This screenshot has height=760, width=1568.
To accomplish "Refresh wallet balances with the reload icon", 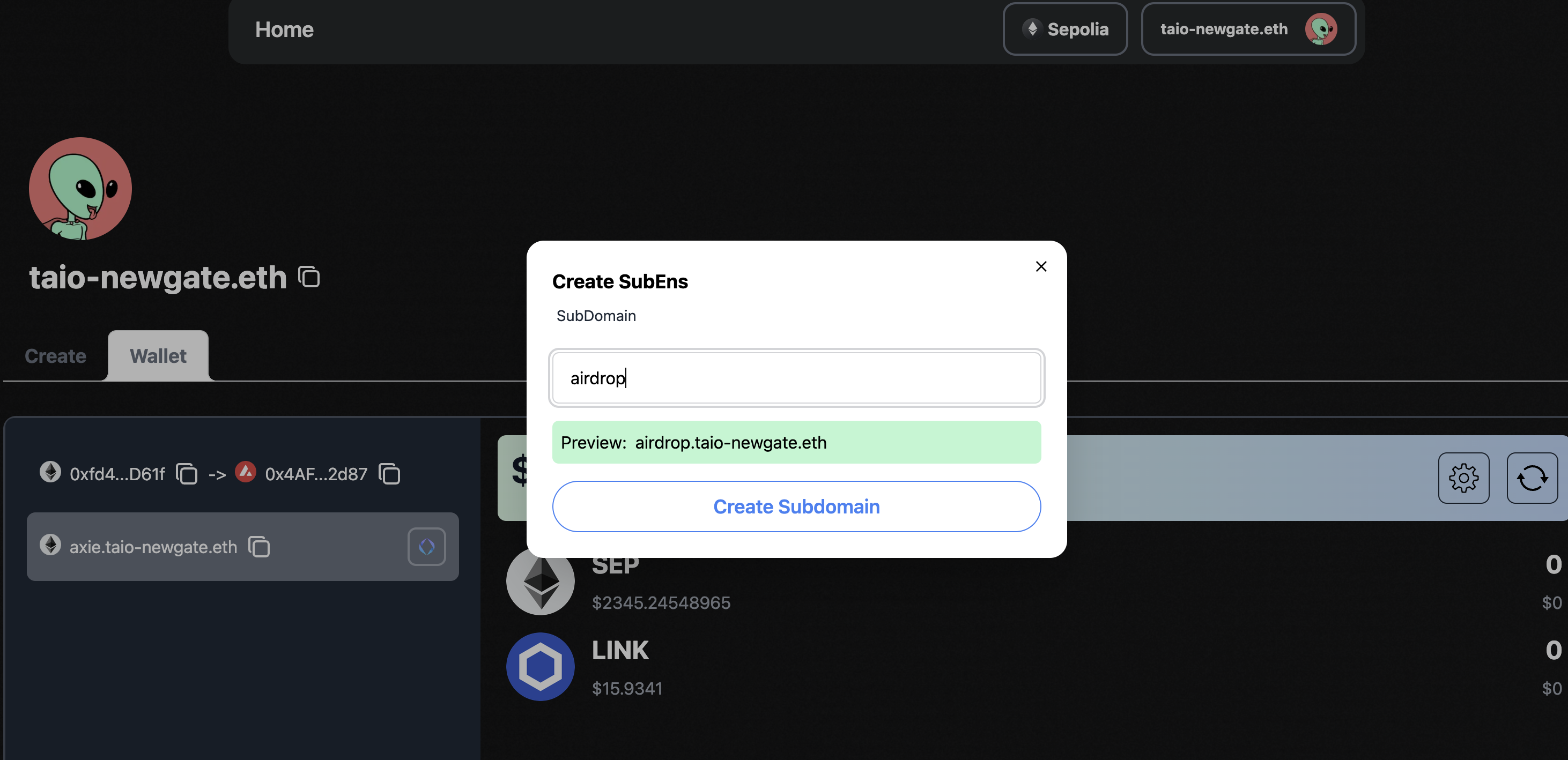I will pos(1532,478).
